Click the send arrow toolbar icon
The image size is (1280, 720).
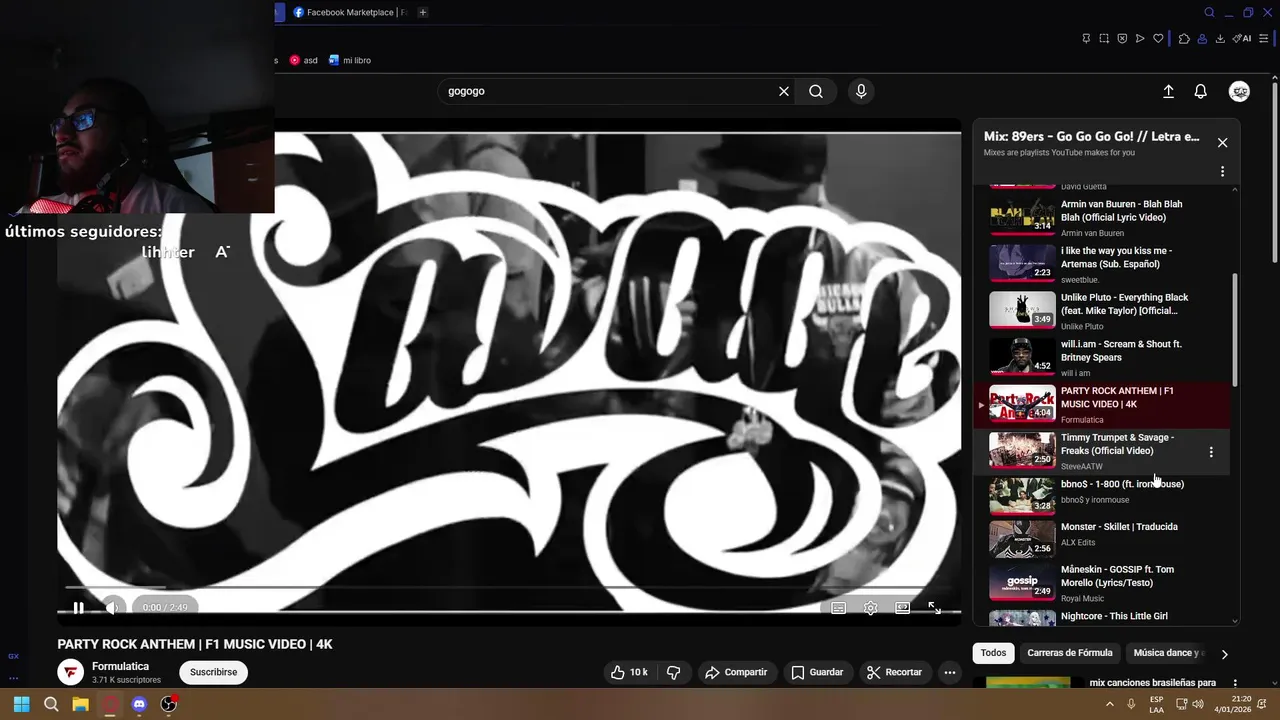pos(1140,39)
